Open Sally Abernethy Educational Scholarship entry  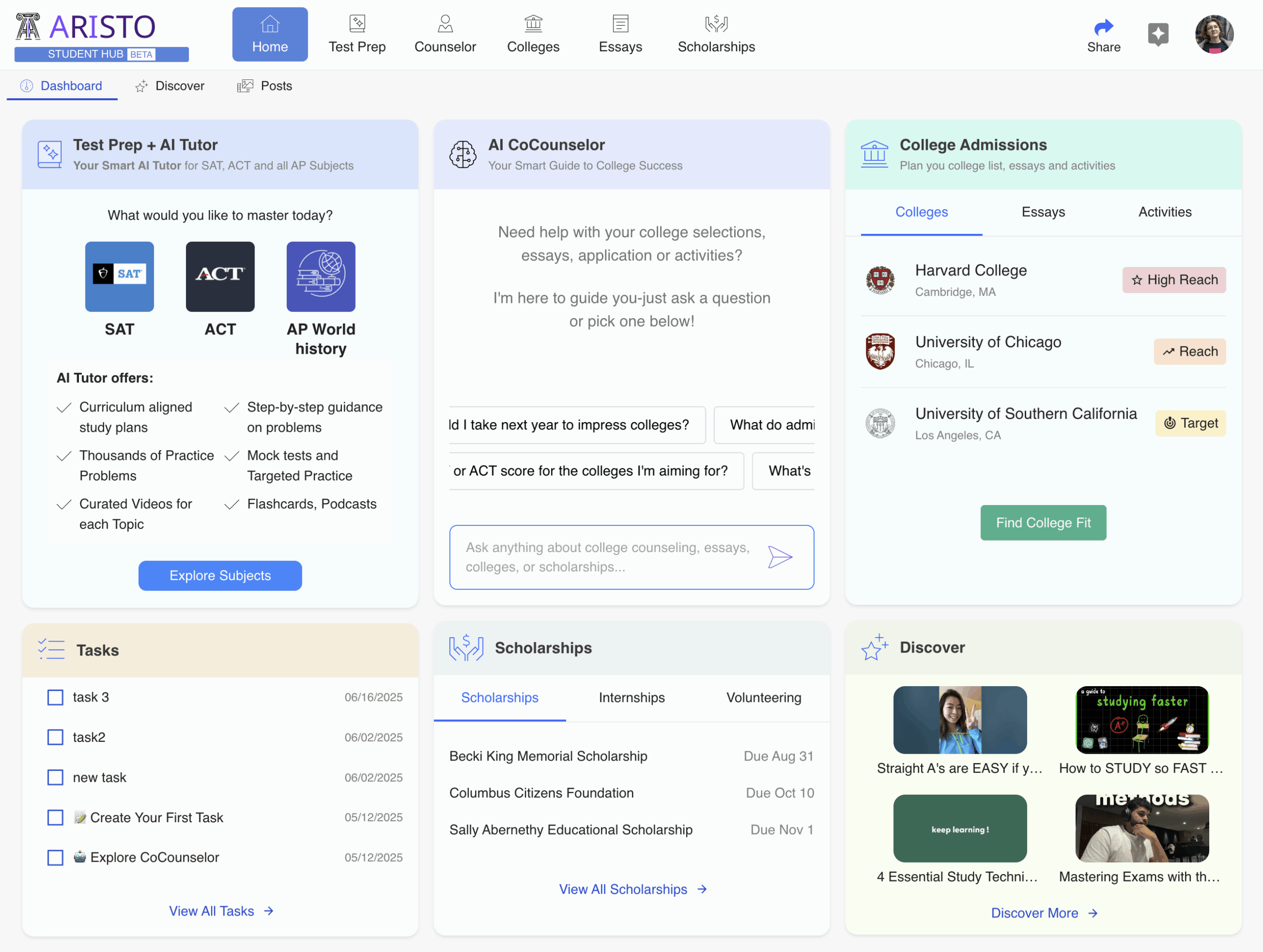click(631, 830)
